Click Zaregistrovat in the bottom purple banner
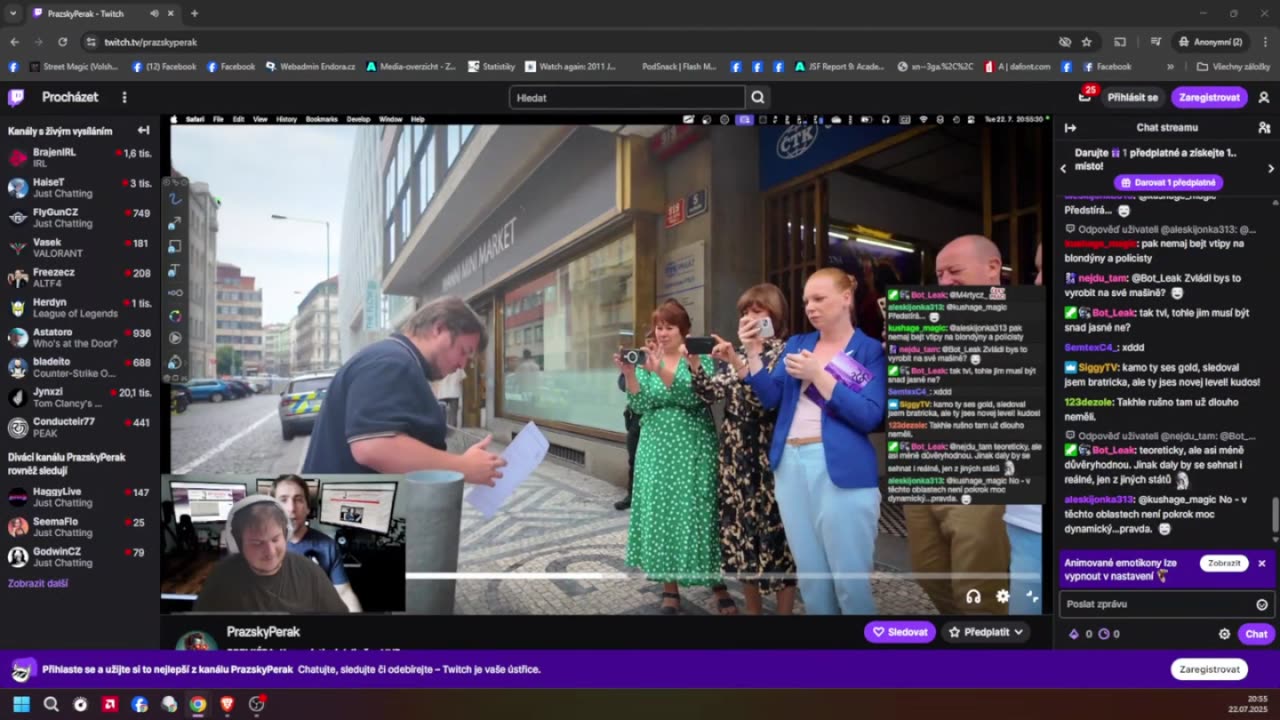The height and width of the screenshot is (720, 1280). point(1209,669)
